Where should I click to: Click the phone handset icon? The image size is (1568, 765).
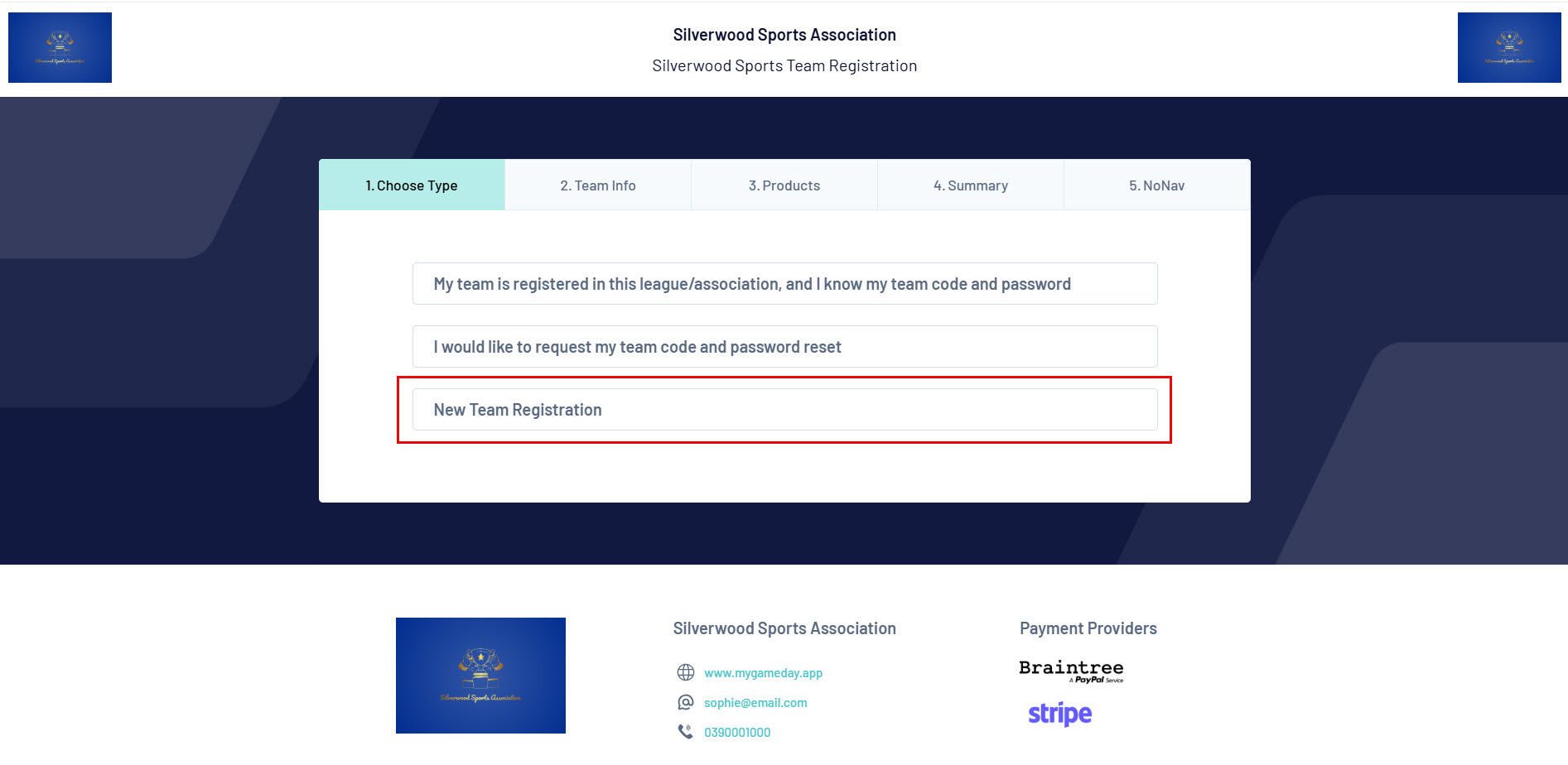tap(686, 732)
